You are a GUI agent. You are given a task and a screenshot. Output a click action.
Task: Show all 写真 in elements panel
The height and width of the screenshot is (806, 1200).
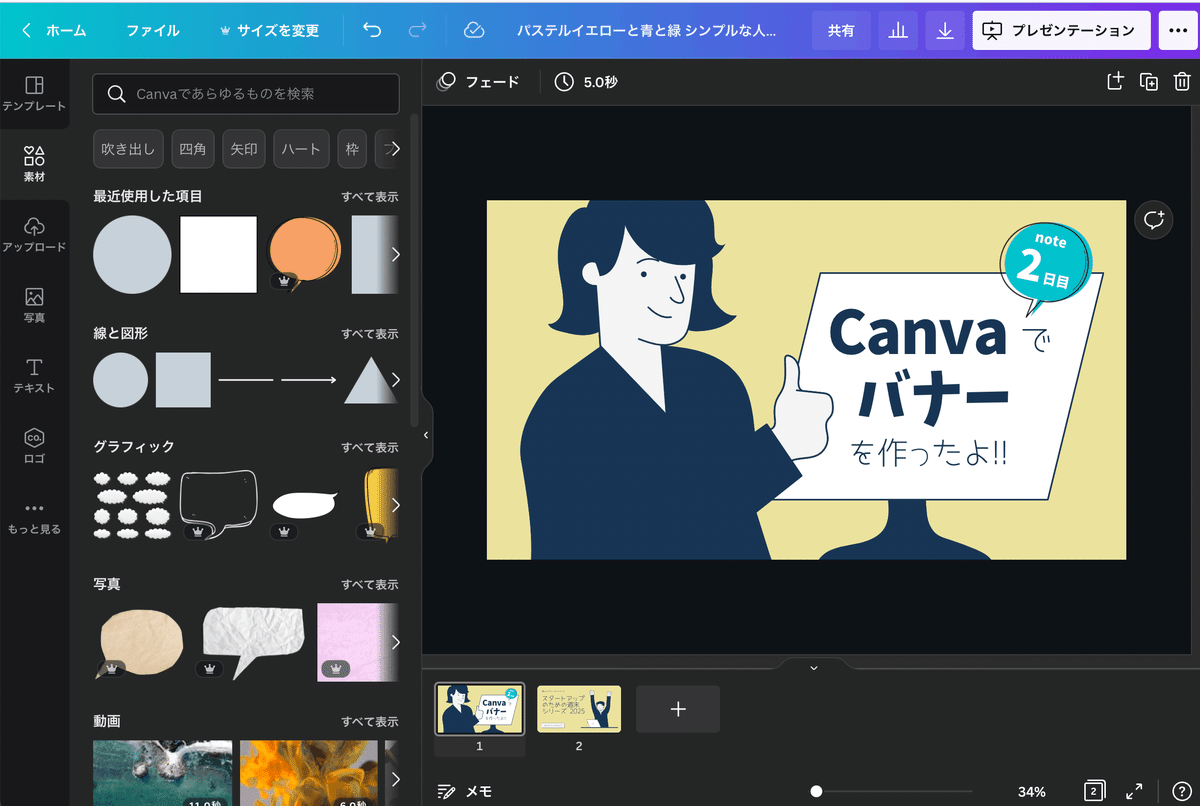click(369, 584)
